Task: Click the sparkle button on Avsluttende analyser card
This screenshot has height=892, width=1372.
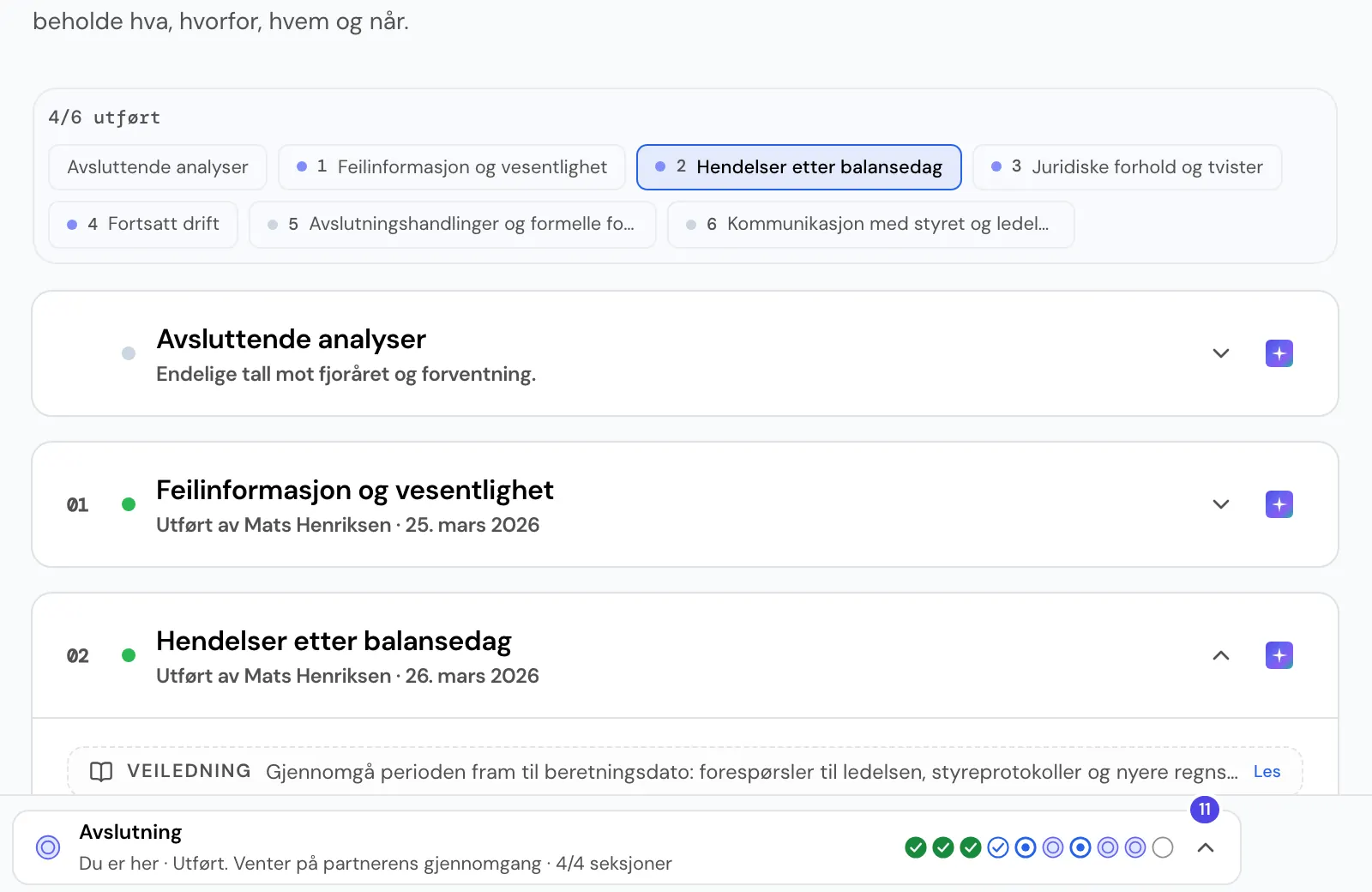Action: 1279,353
